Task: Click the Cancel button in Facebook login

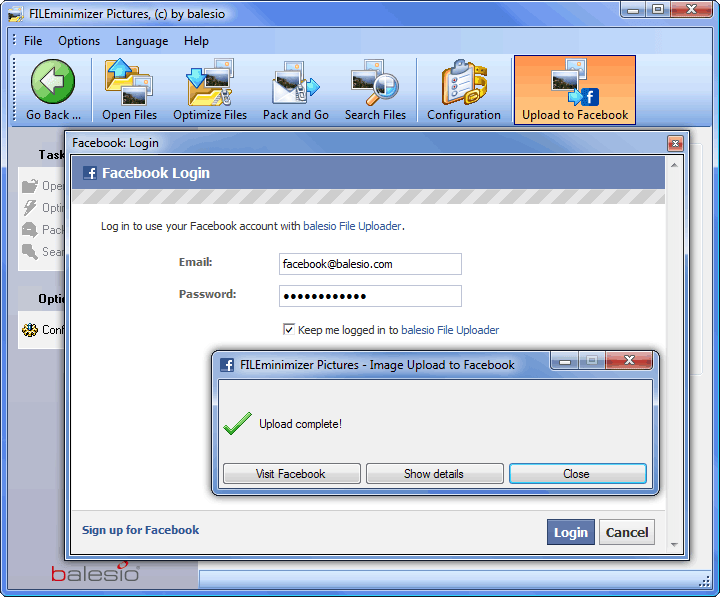Action: tap(627, 532)
